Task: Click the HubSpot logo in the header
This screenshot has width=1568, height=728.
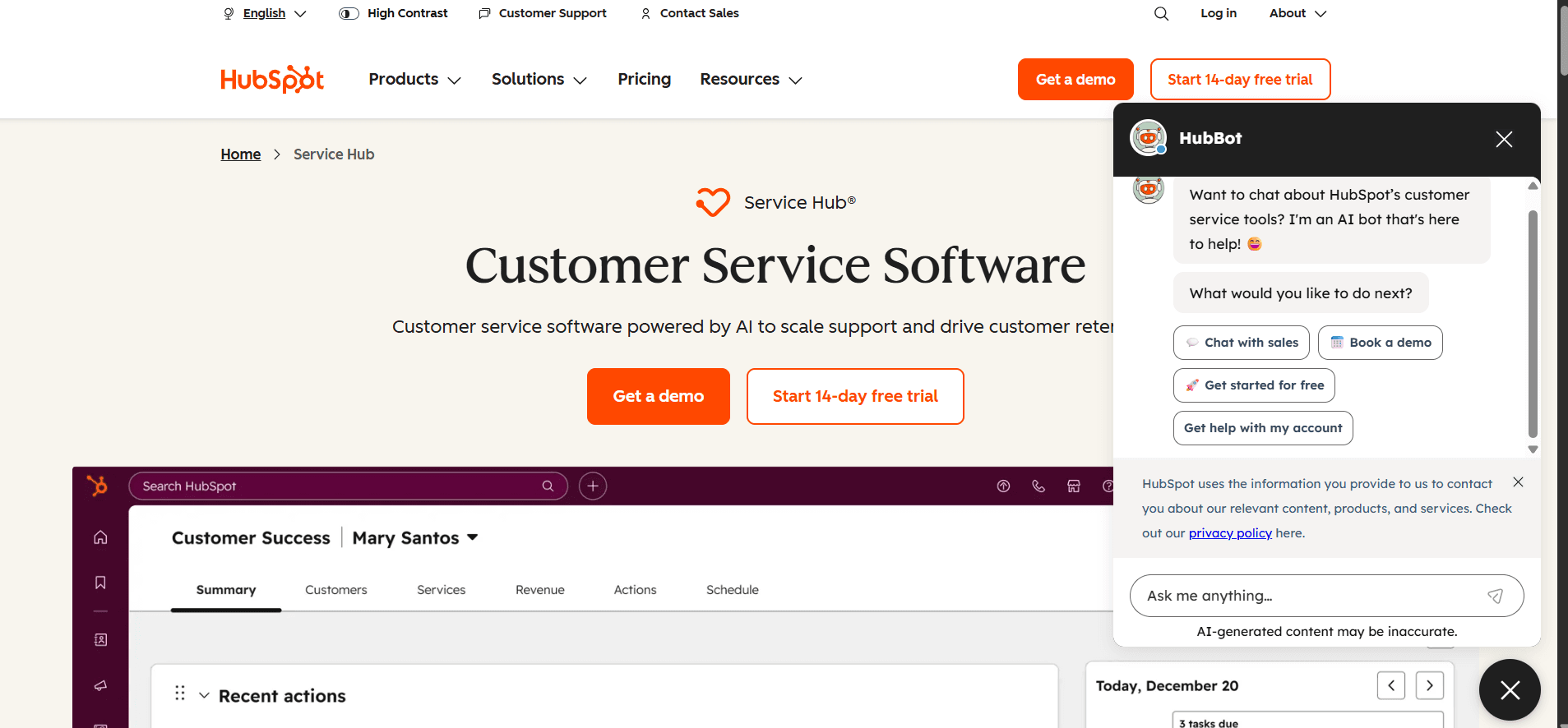Action: [x=272, y=79]
